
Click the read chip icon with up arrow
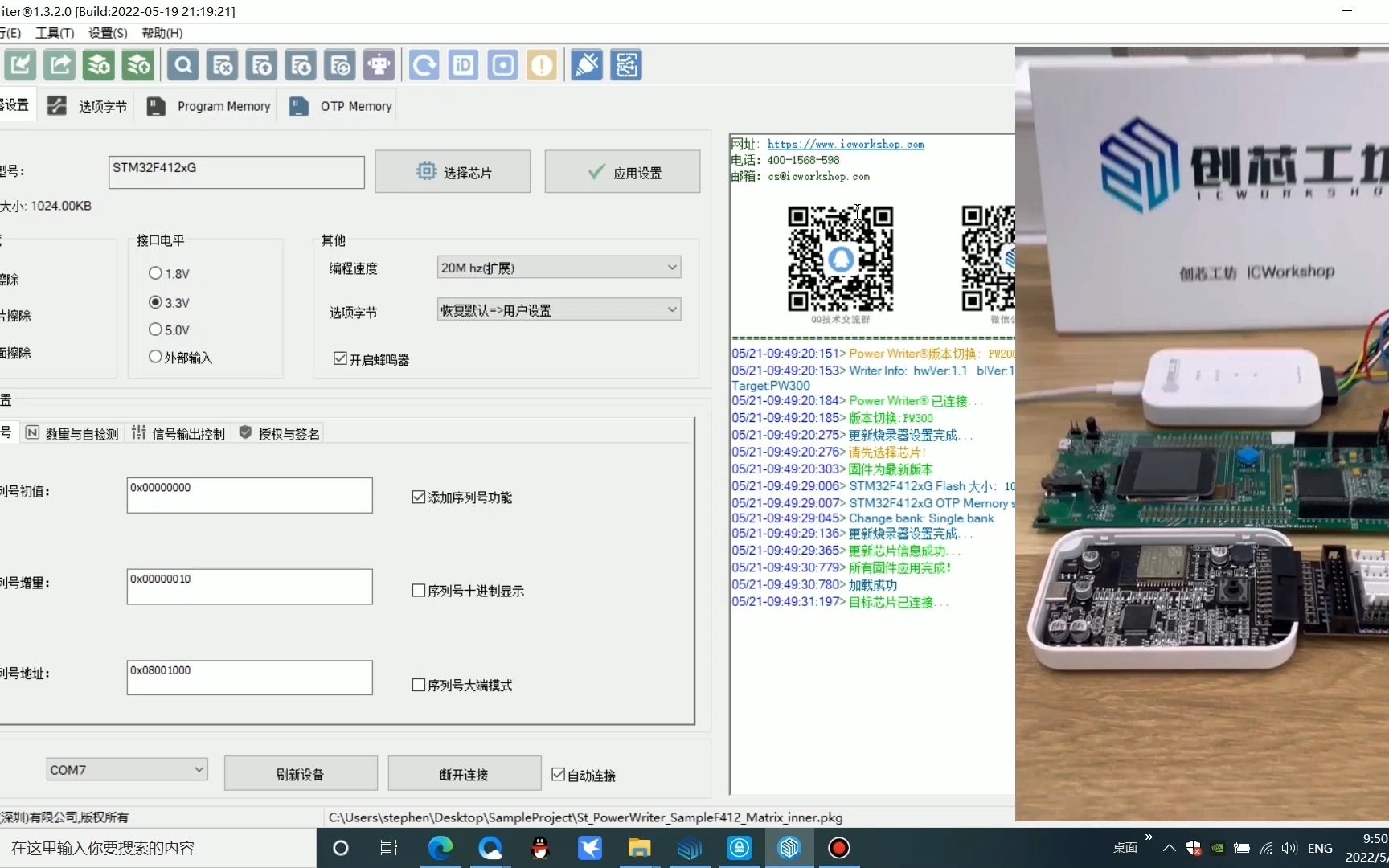click(x=261, y=64)
